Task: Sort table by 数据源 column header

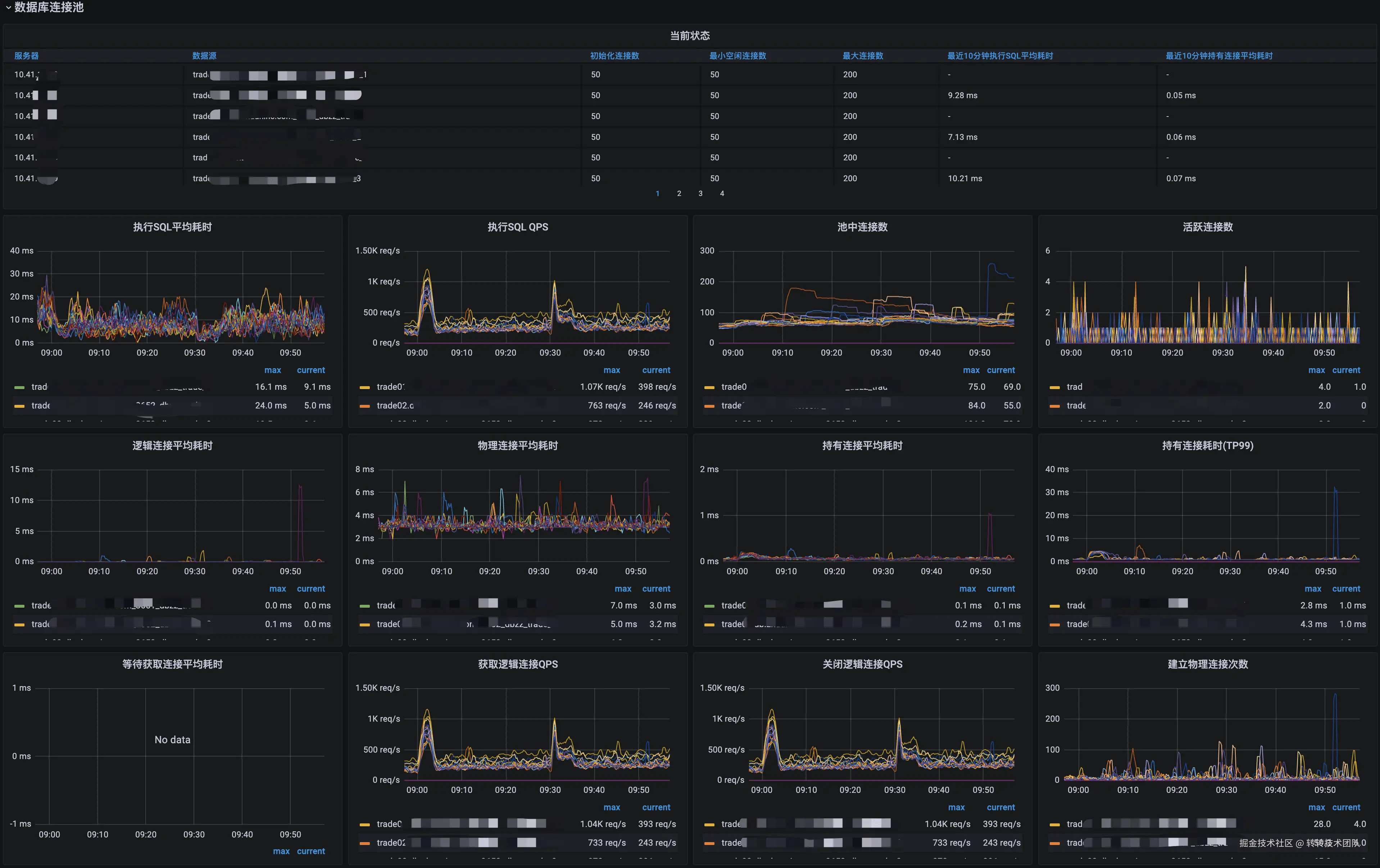Action: (204, 56)
